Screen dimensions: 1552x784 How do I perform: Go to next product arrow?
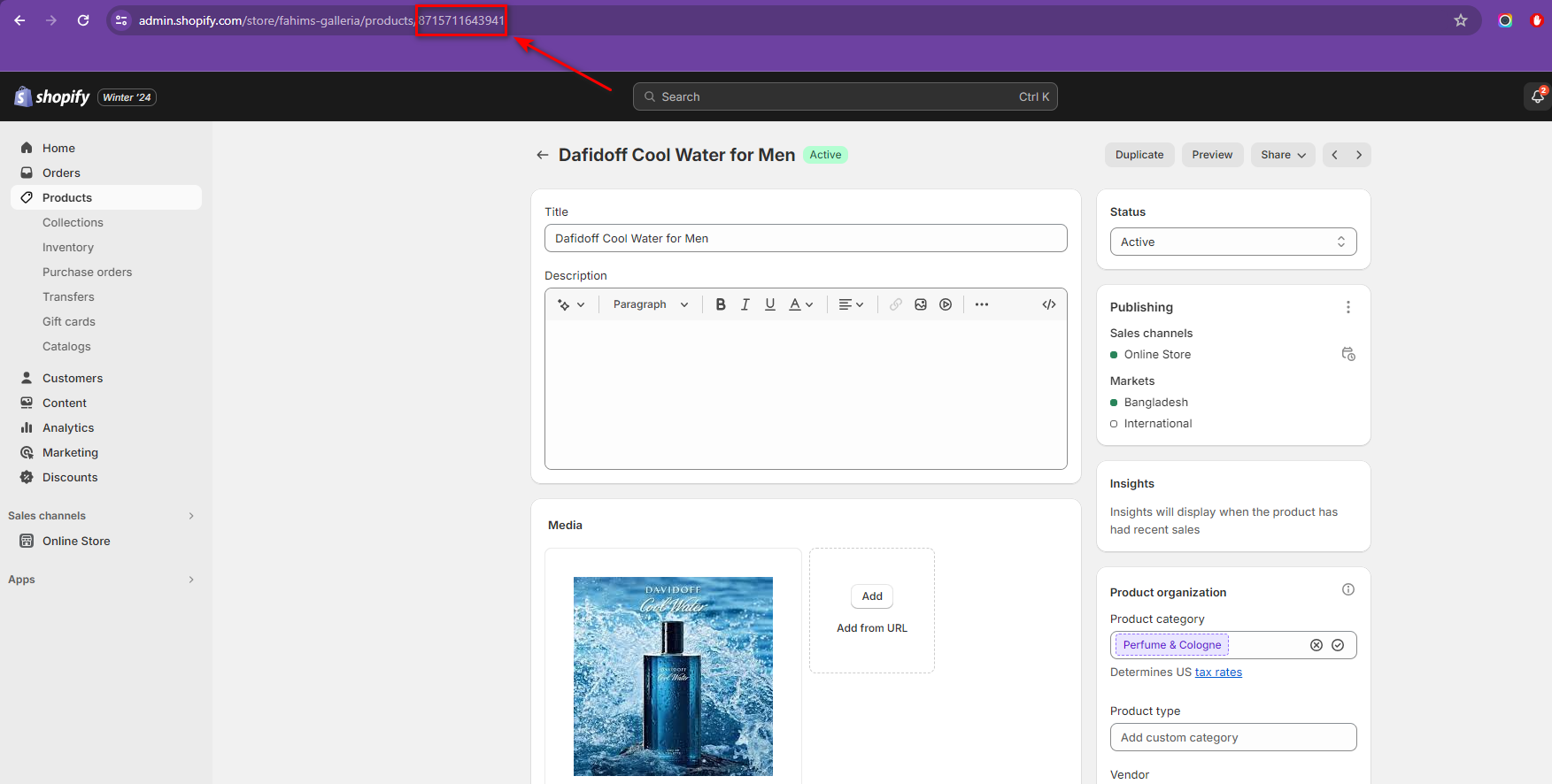click(x=1359, y=155)
